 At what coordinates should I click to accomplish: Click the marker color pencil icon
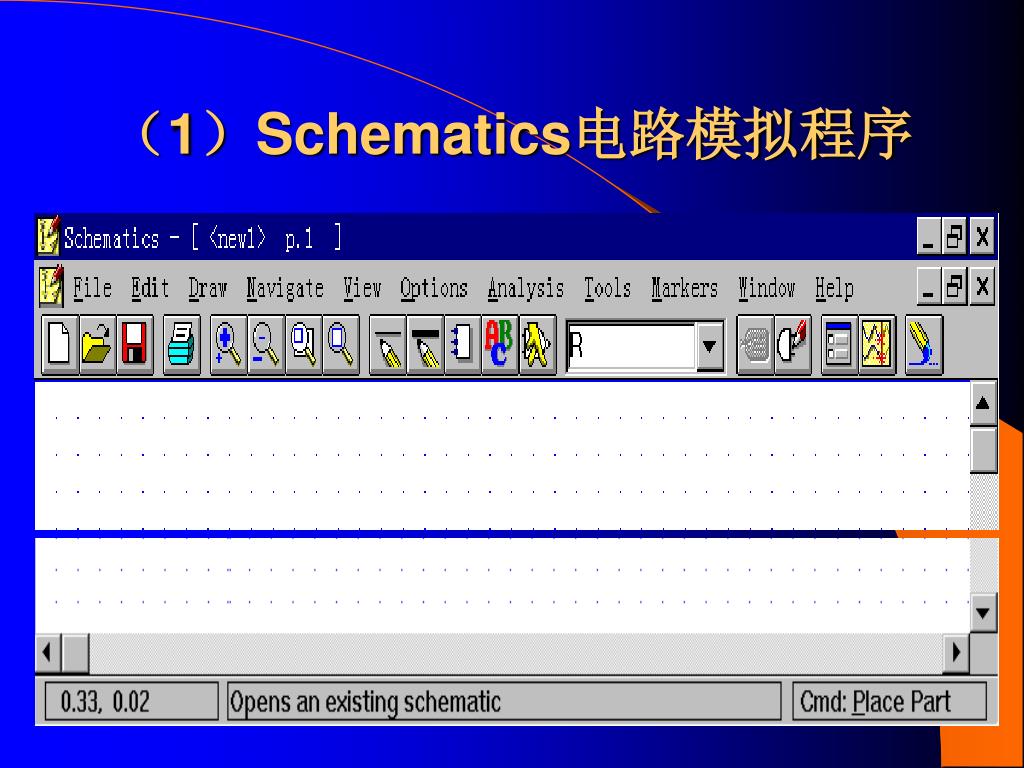(924, 344)
